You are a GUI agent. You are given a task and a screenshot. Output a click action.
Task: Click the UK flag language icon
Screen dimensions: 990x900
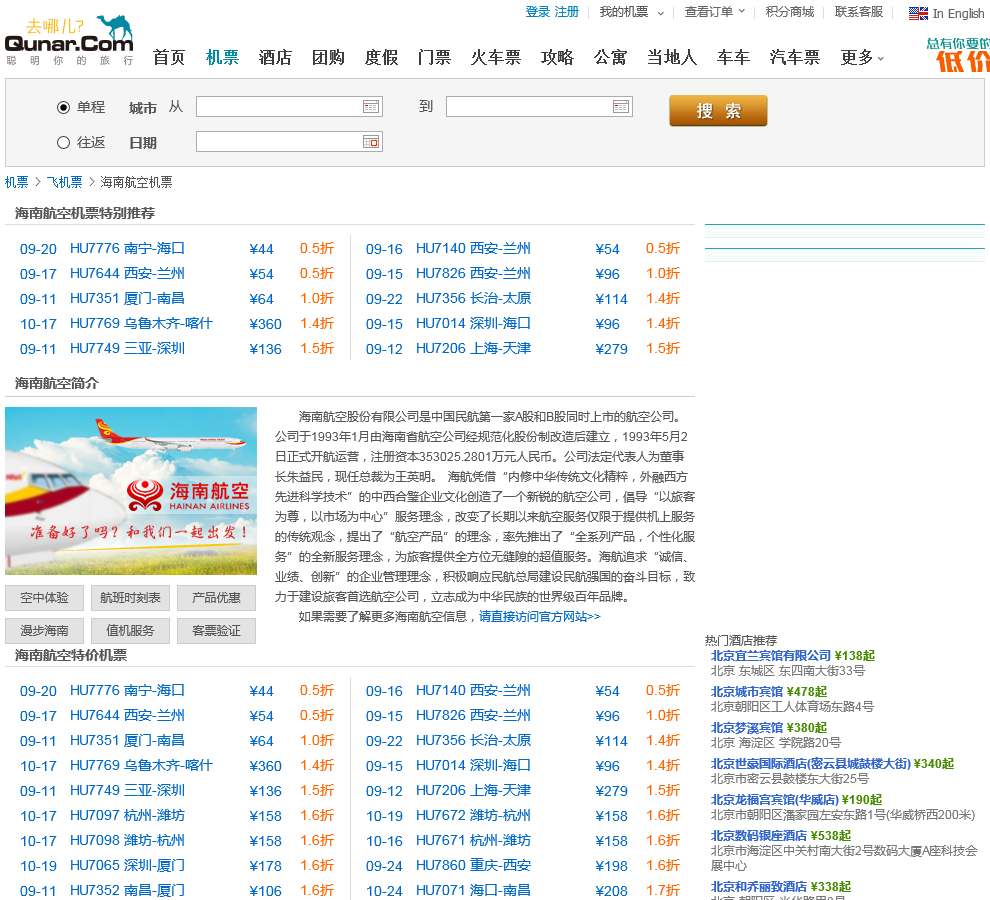918,13
